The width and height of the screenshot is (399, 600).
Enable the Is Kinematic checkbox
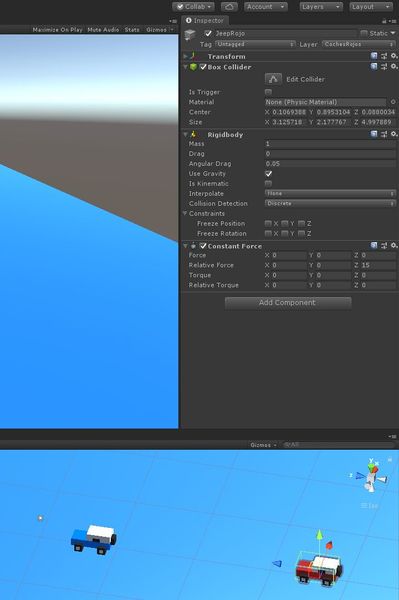tap(268, 184)
